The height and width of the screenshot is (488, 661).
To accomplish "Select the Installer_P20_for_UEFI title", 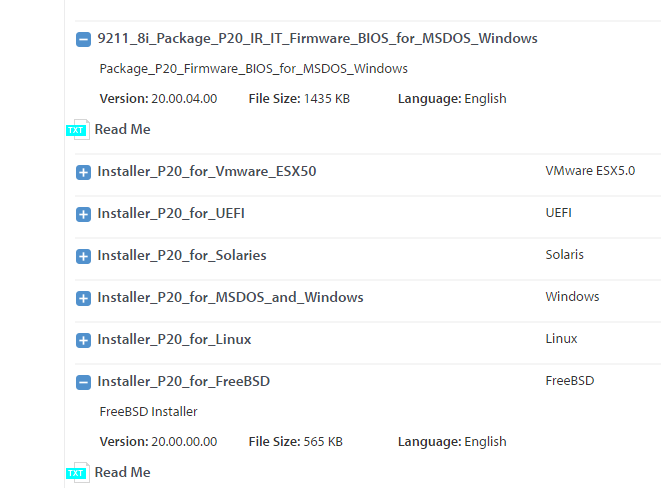I will pyautogui.click(x=171, y=213).
